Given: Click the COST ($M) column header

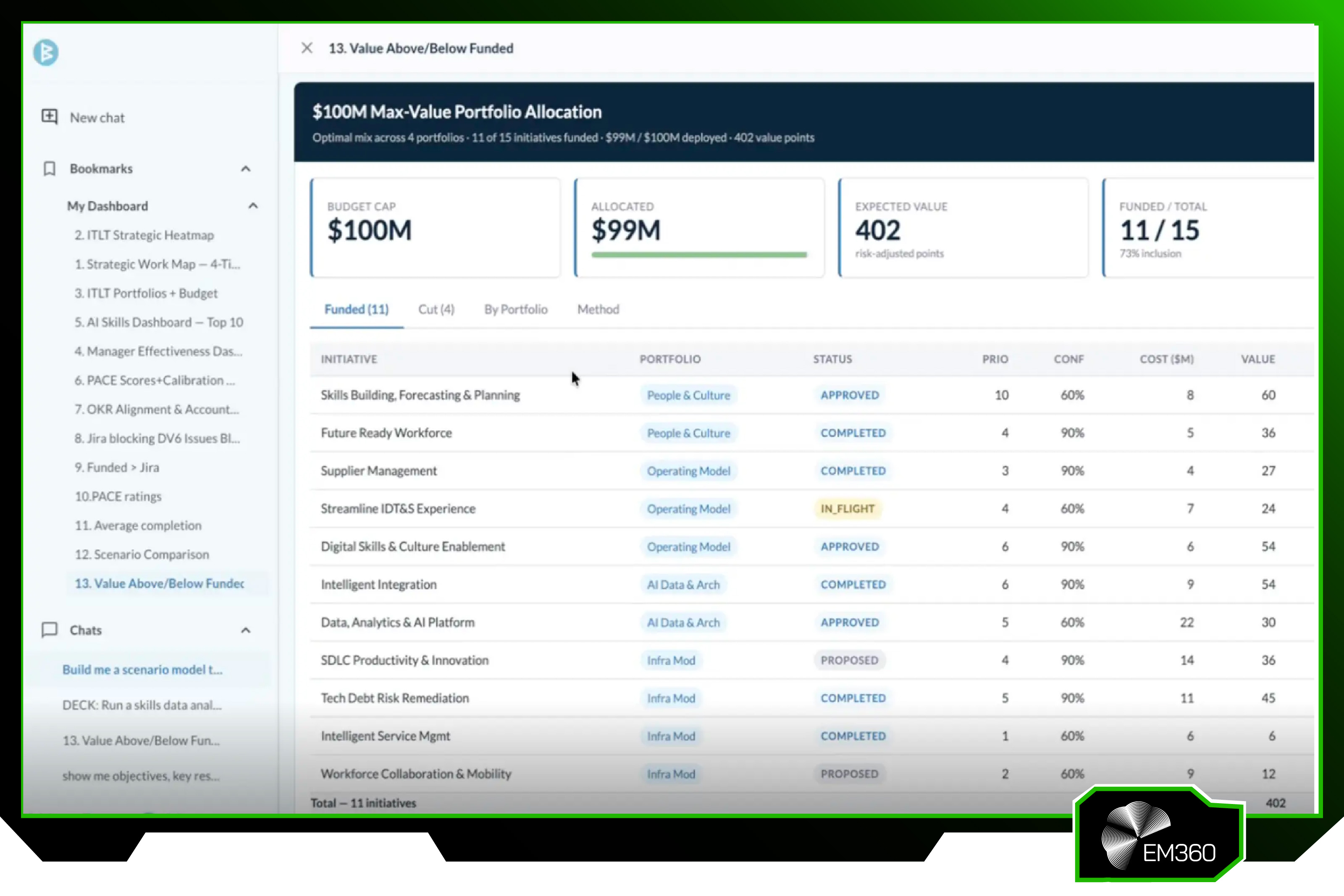Looking at the screenshot, I should coord(1166,359).
